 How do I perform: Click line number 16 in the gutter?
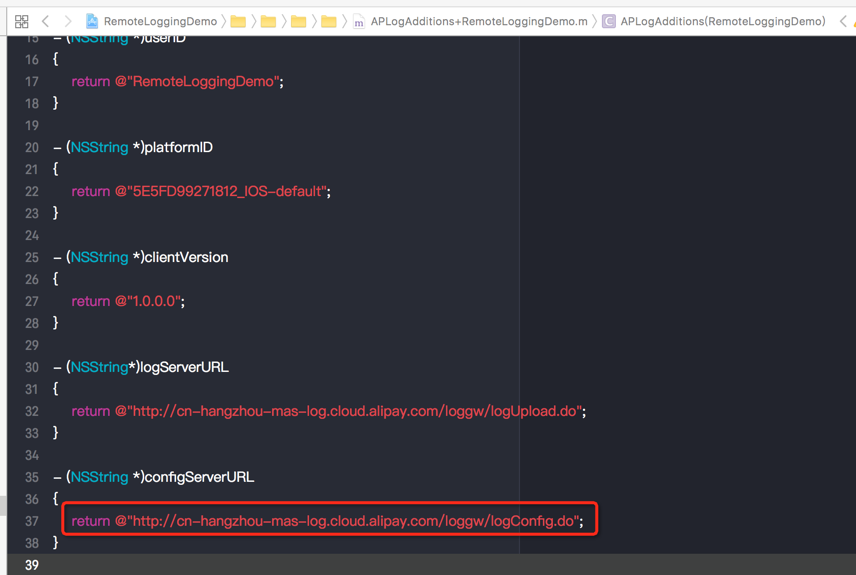coord(32,60)
